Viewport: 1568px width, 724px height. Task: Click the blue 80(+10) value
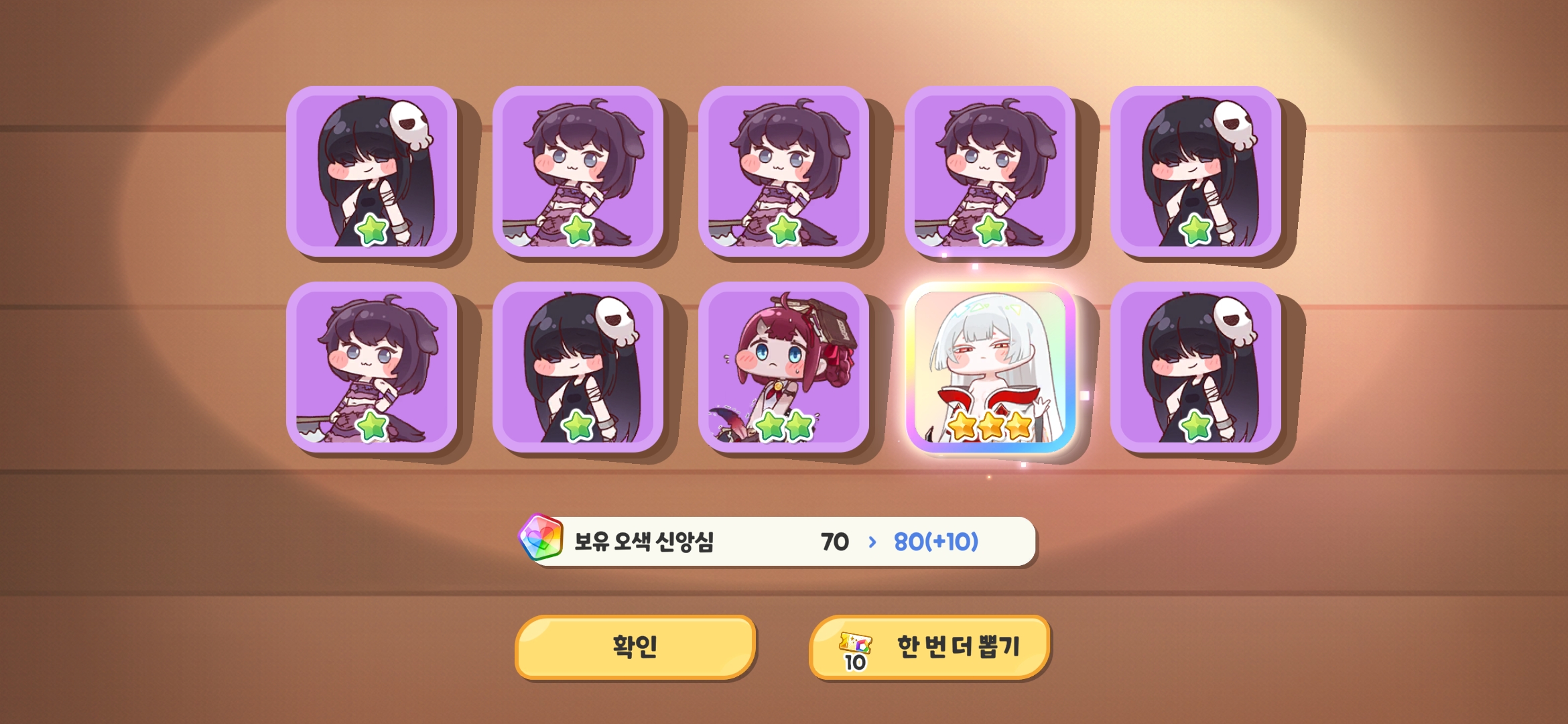(x=936, y=542)
